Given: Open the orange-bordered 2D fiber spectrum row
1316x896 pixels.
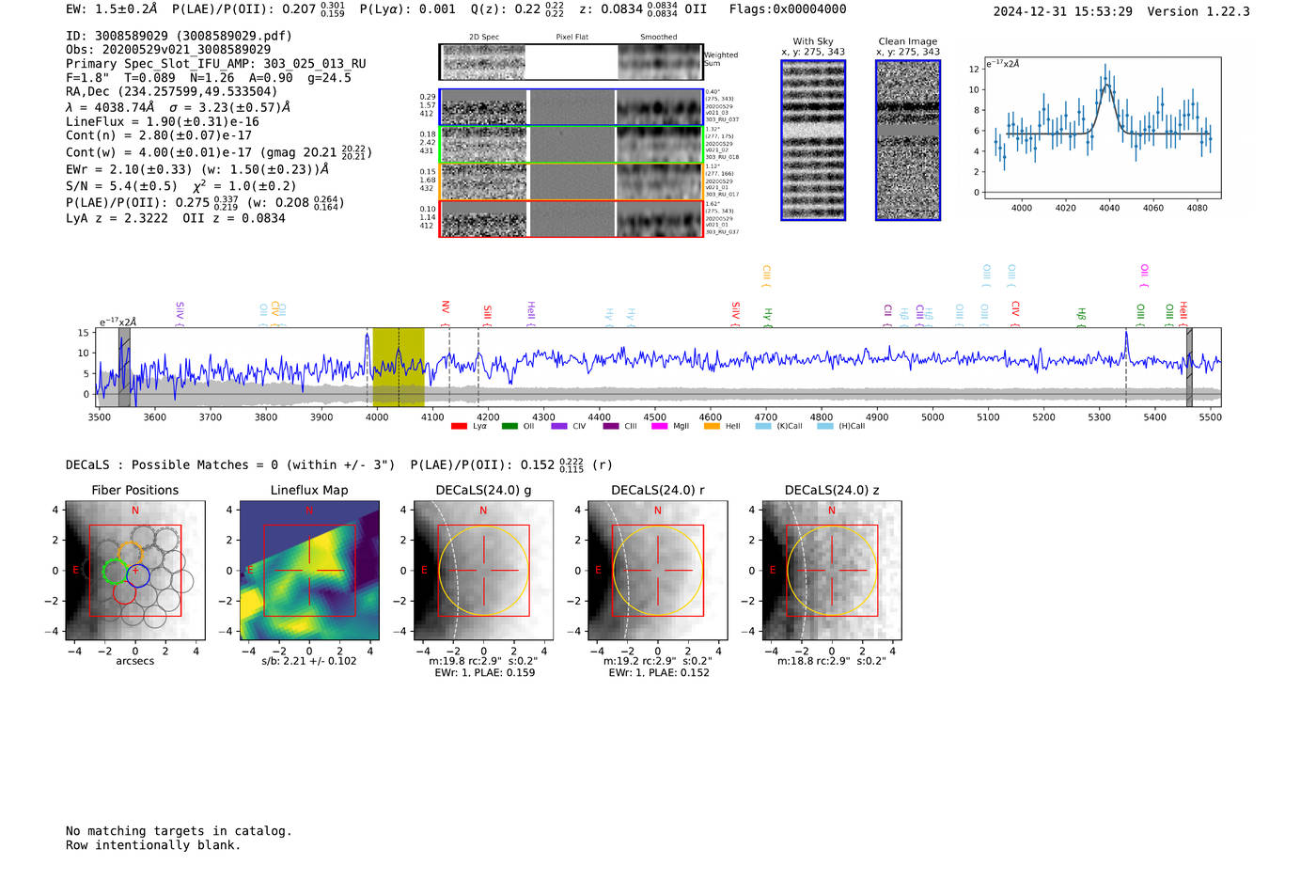Looking at the screenshot, I should [571, 181].
